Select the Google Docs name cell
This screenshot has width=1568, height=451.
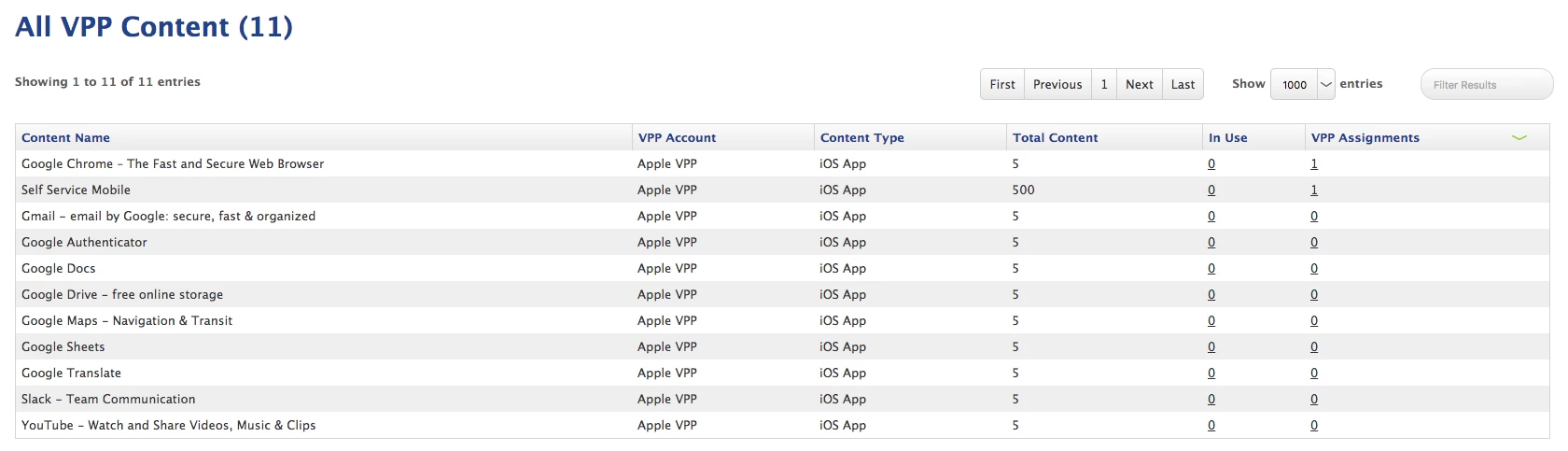point(58,268)
